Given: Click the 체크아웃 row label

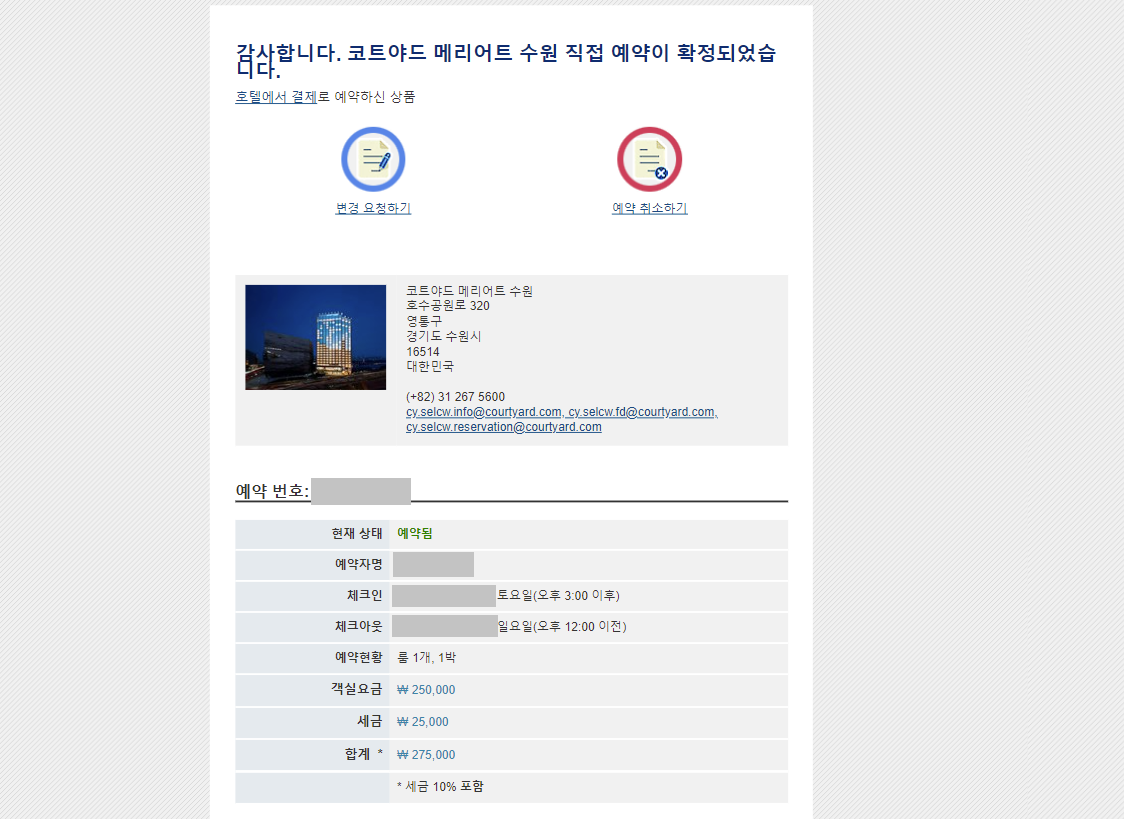Looking at the screenshot, I should [358, 626].
